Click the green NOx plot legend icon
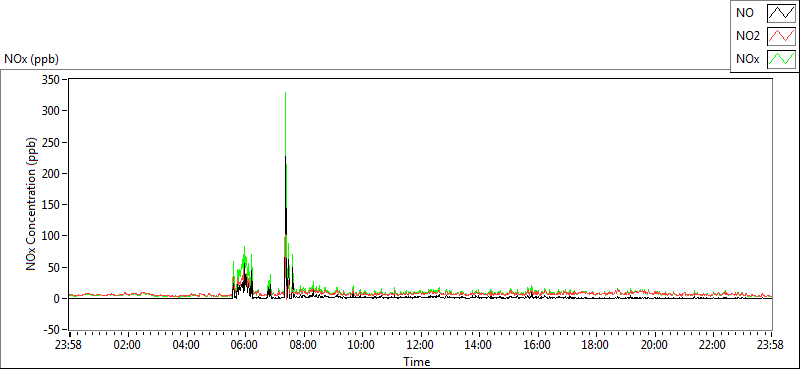 click(x=781, y=59)
